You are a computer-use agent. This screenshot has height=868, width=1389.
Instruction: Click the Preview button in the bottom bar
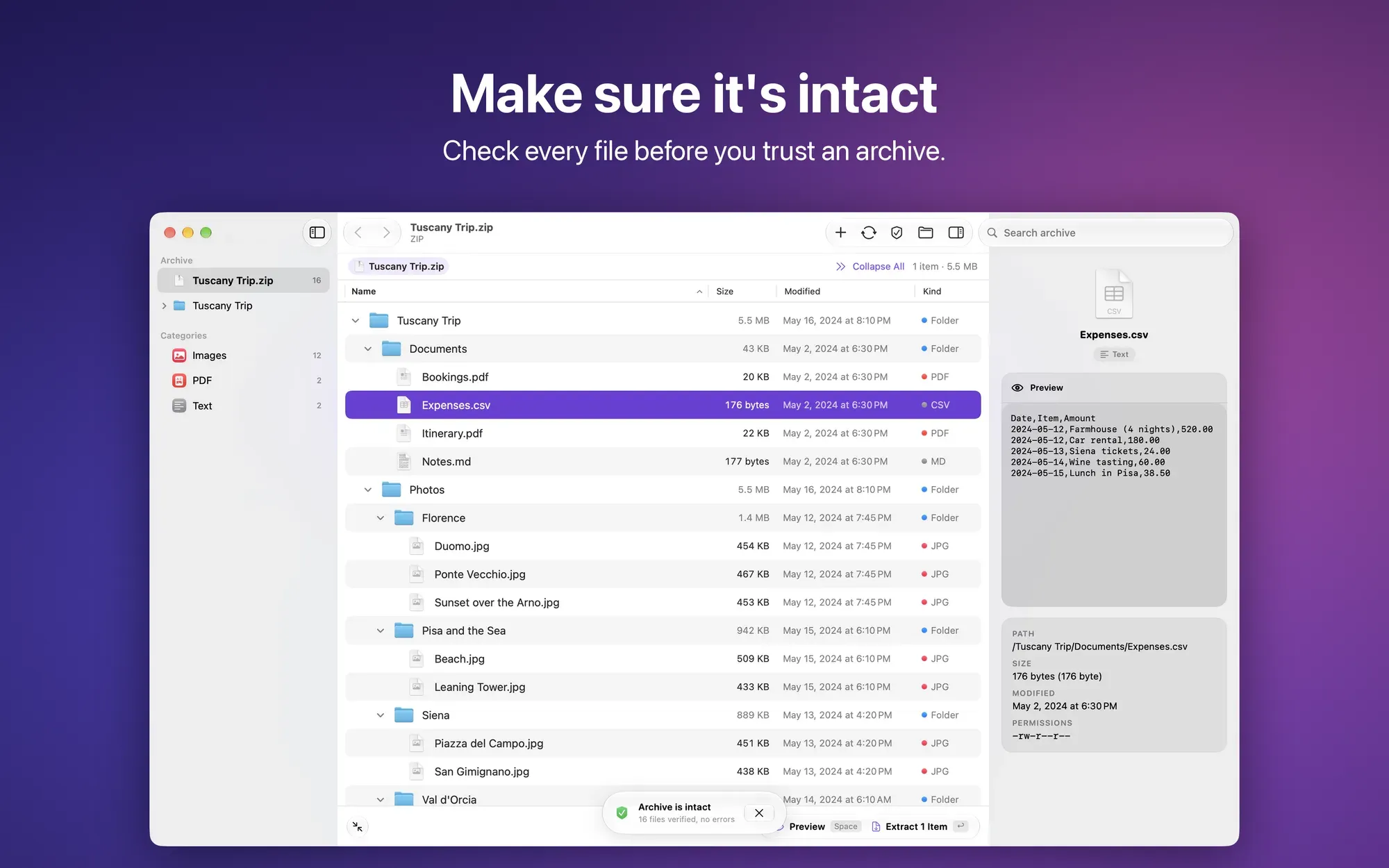tap(818, 826)
